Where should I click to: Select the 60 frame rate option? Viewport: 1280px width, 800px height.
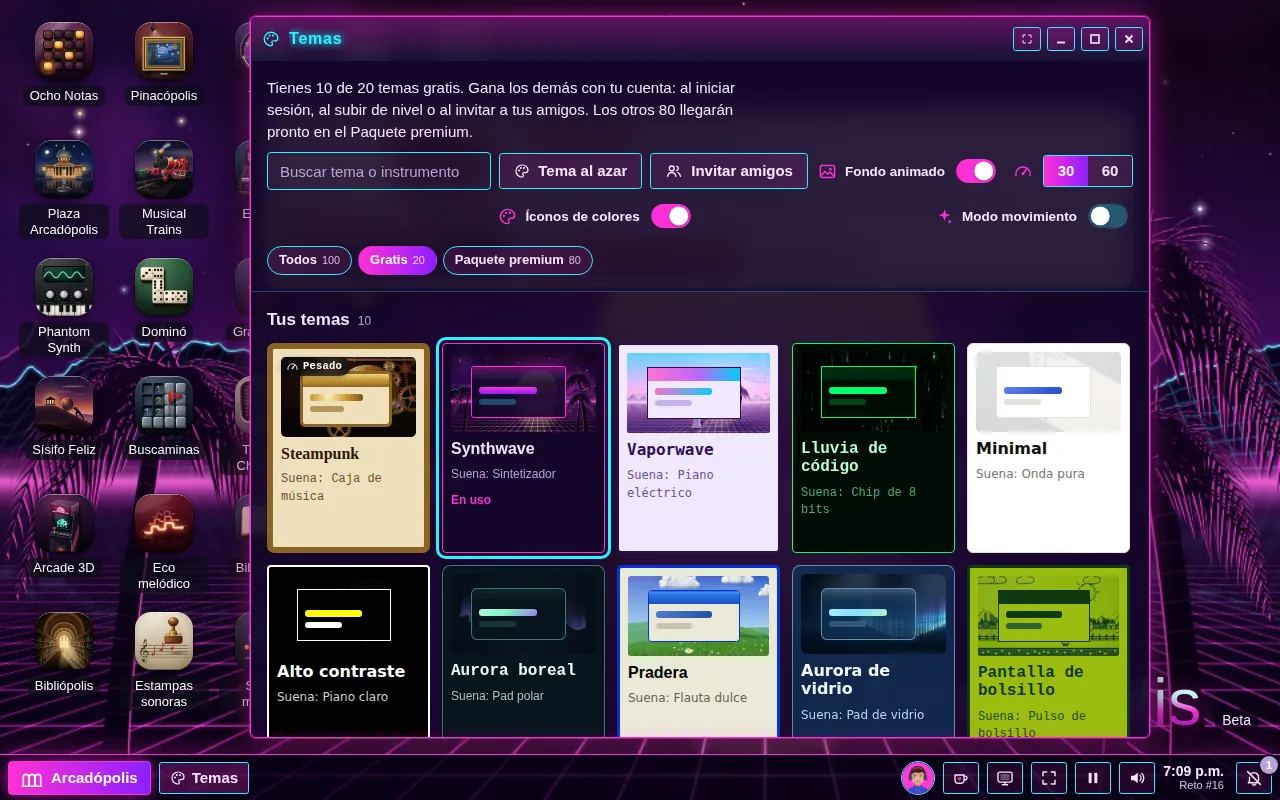pyautogui.click(x=1110, y=171)
